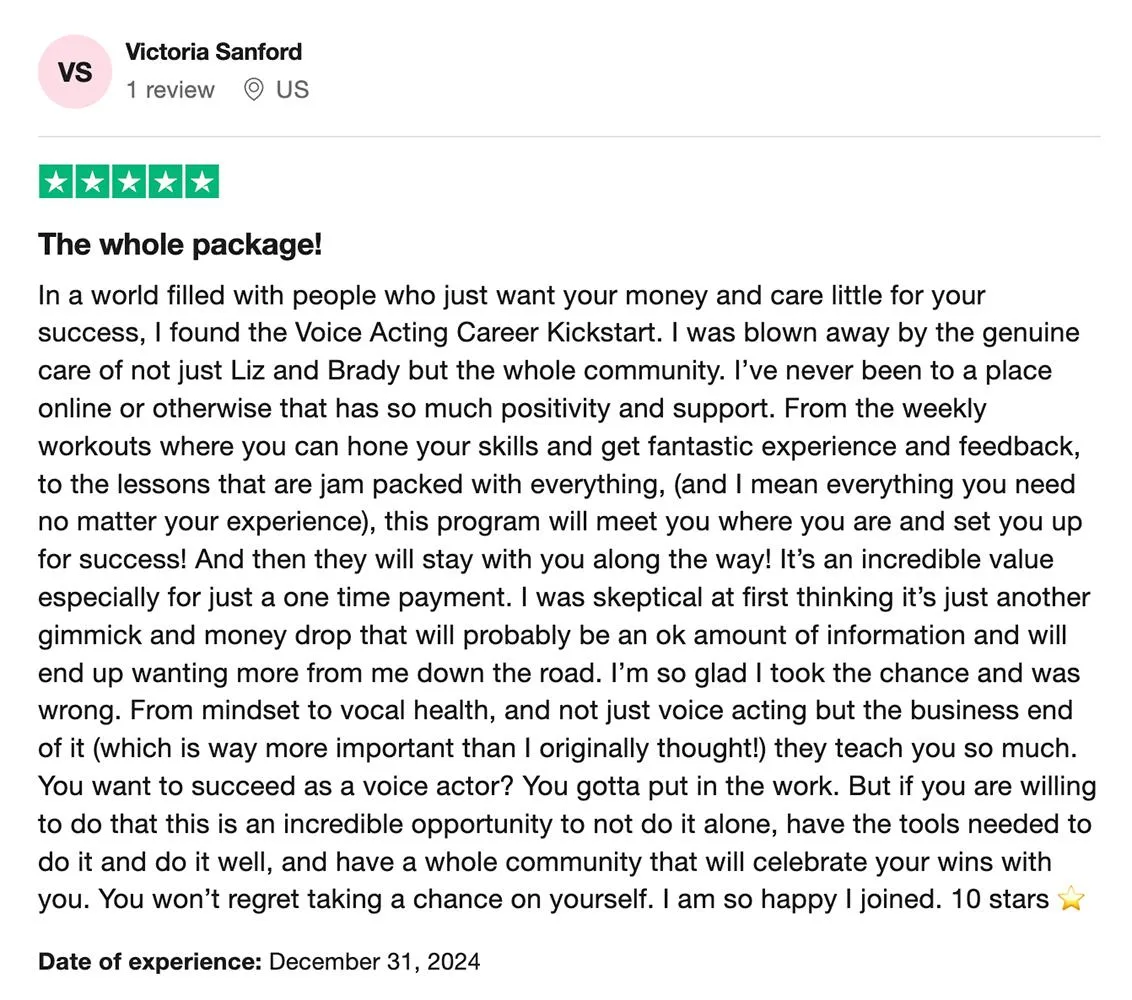Click the second green rating star
1132x1000 pixels.
(x=92, y=182)
